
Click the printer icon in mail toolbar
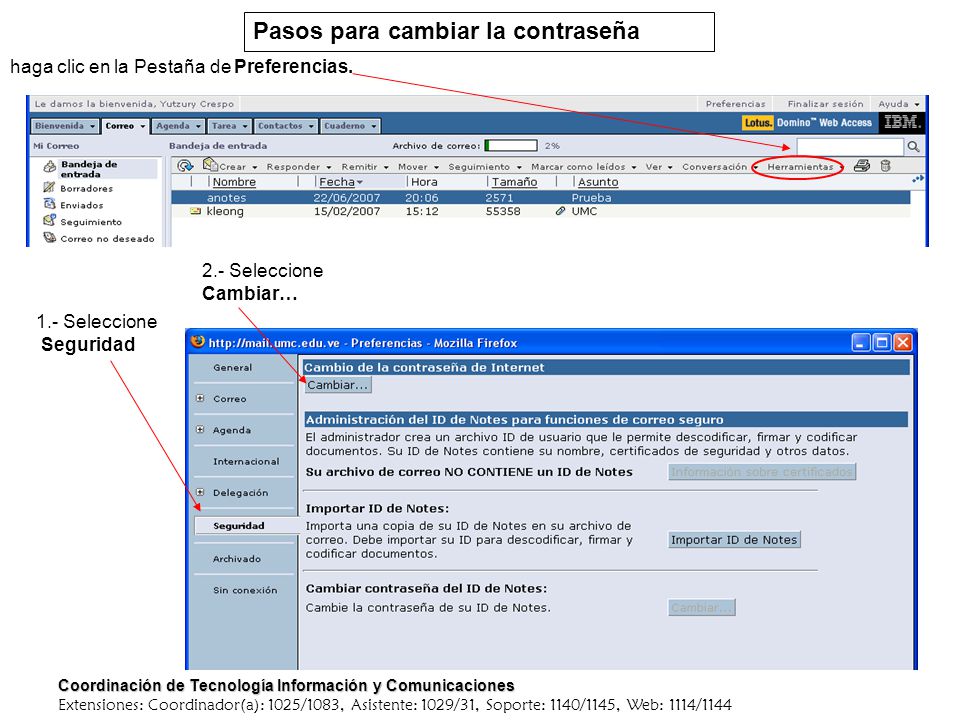tap(862, 165)
